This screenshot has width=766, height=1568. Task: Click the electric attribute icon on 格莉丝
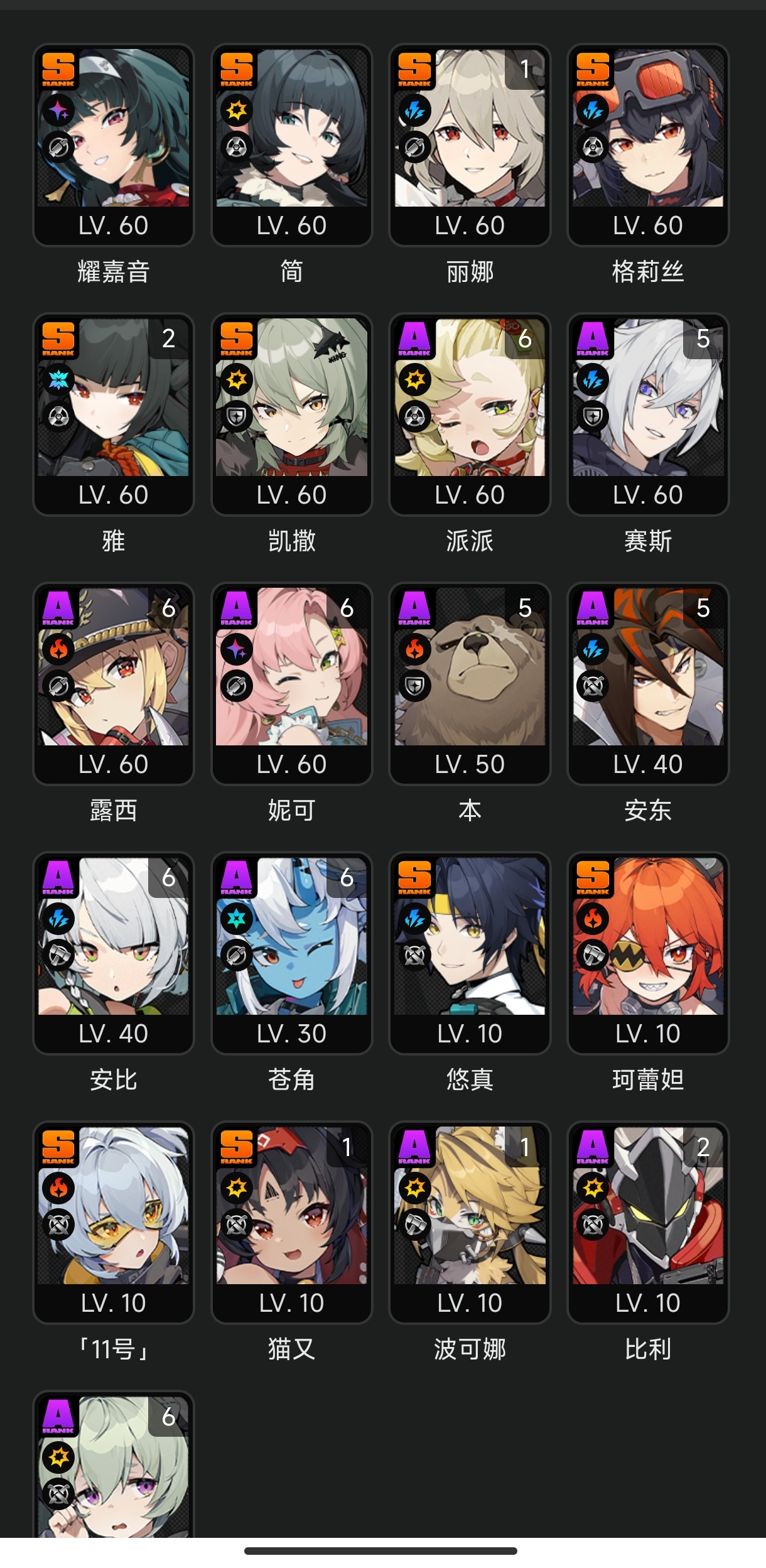(x=593, y=111)
